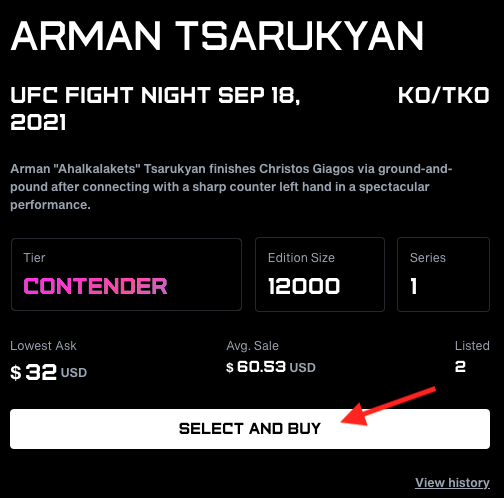Click the Series label text
This screenshot has height=498, width=504.
coord(428,258)
